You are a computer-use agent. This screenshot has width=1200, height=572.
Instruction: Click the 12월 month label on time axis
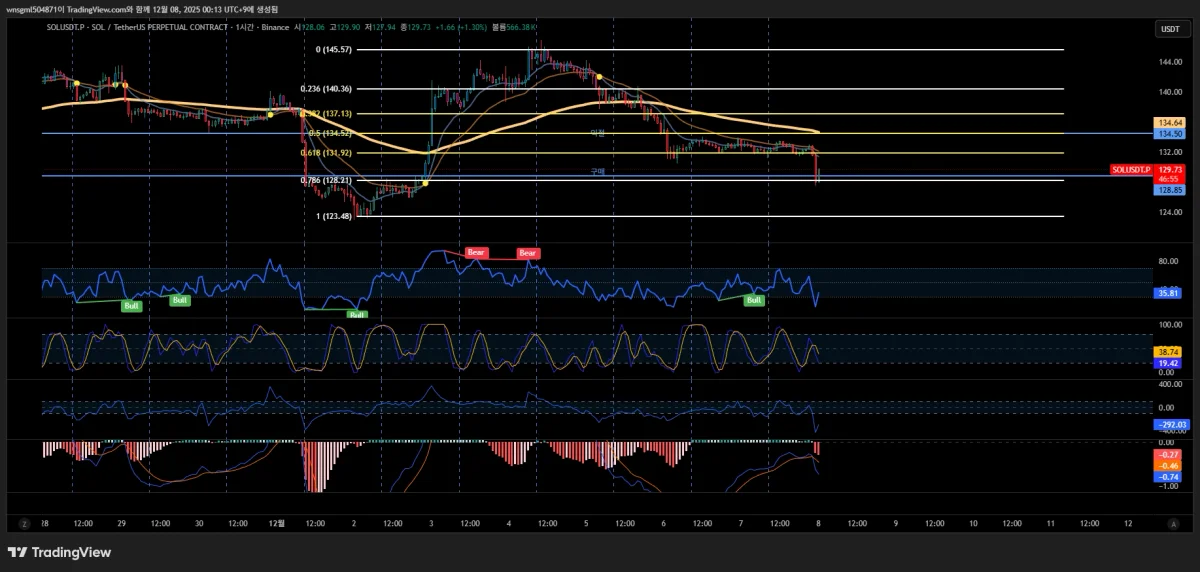pos(277,523)
